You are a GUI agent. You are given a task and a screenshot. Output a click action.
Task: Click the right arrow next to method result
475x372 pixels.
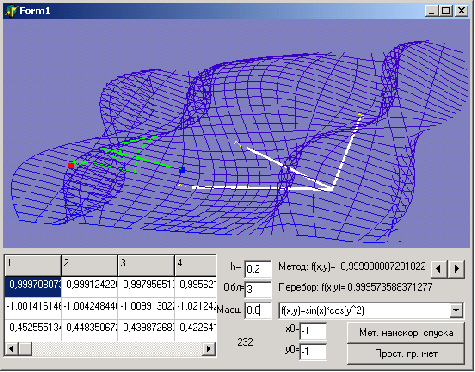click(x=456, y=269)
